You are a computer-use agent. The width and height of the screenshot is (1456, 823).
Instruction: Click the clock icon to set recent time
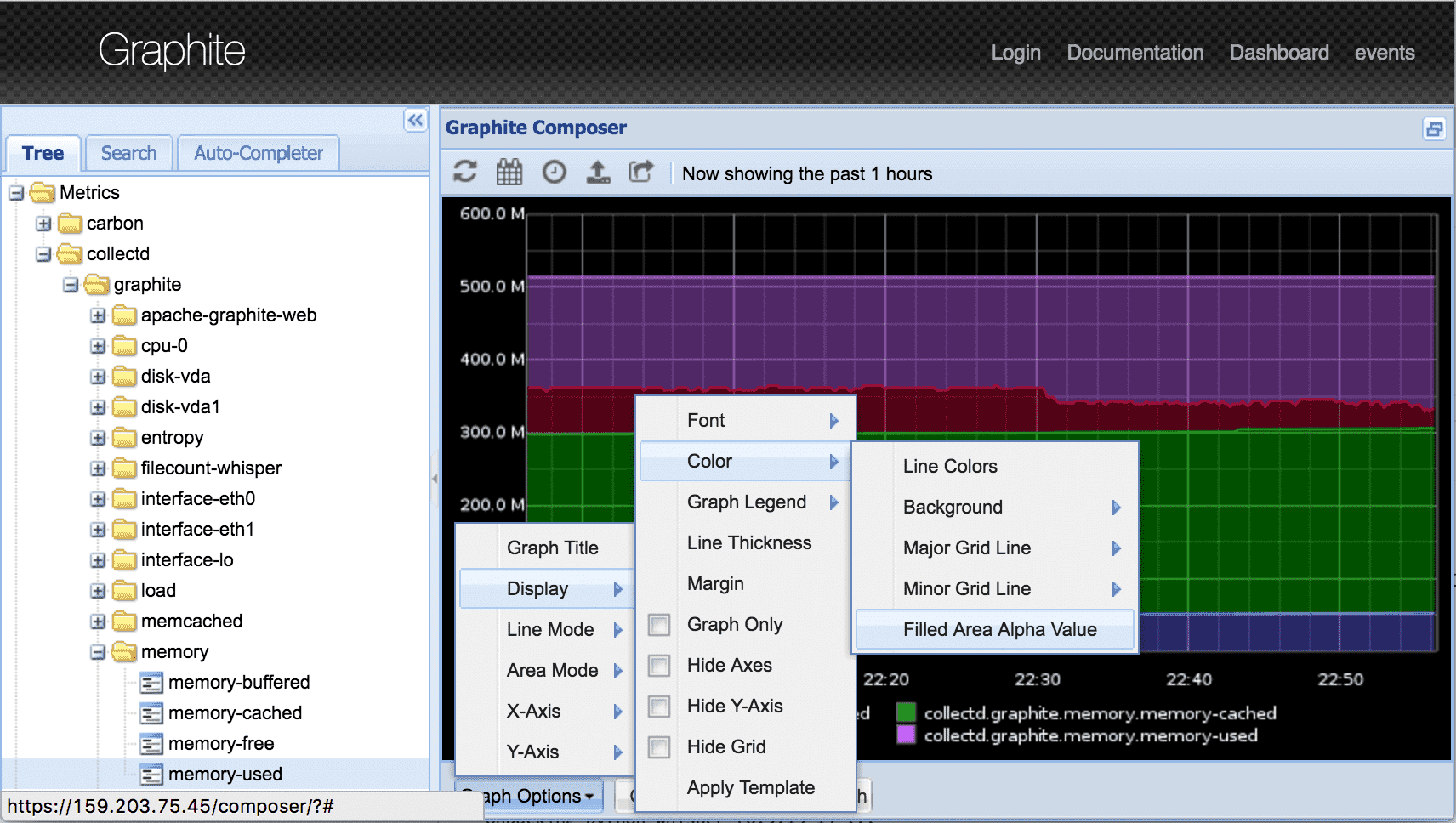coord(555,172)
